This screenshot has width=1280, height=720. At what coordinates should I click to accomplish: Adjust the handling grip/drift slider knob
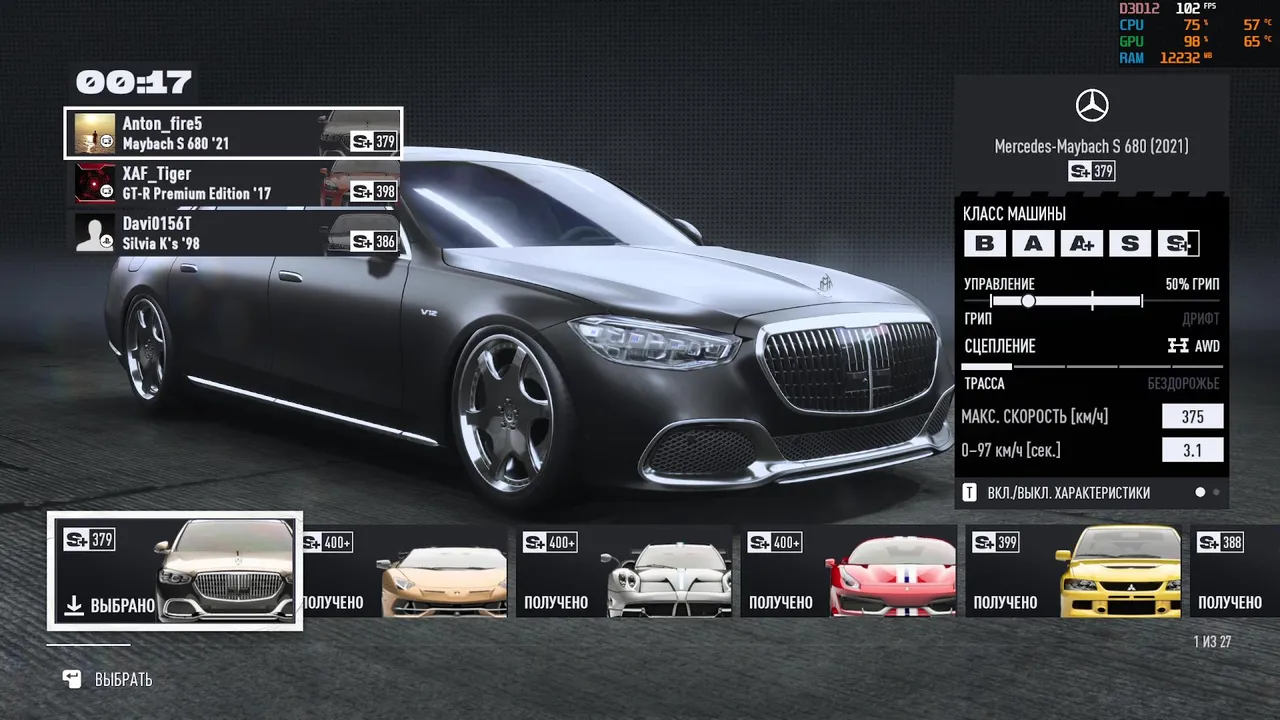click(1028, 301)
